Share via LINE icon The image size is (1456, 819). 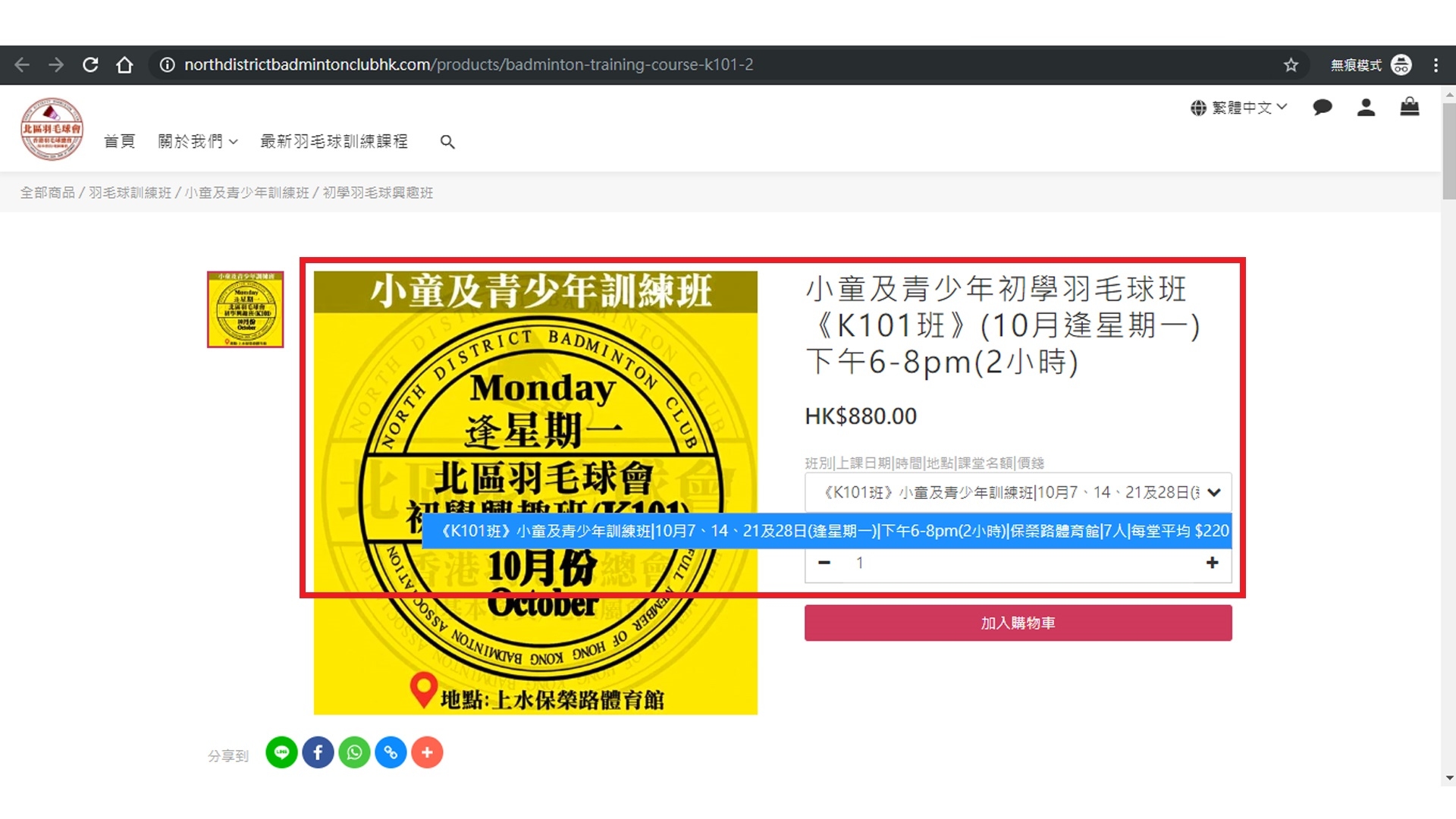coord(281,752)
